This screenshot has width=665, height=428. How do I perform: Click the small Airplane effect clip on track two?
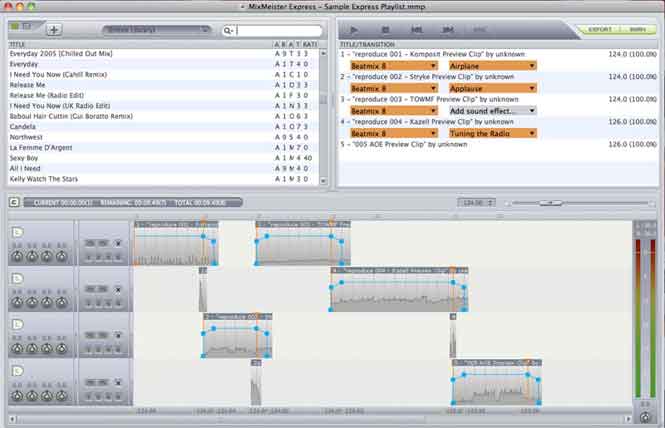pos(203,289)
